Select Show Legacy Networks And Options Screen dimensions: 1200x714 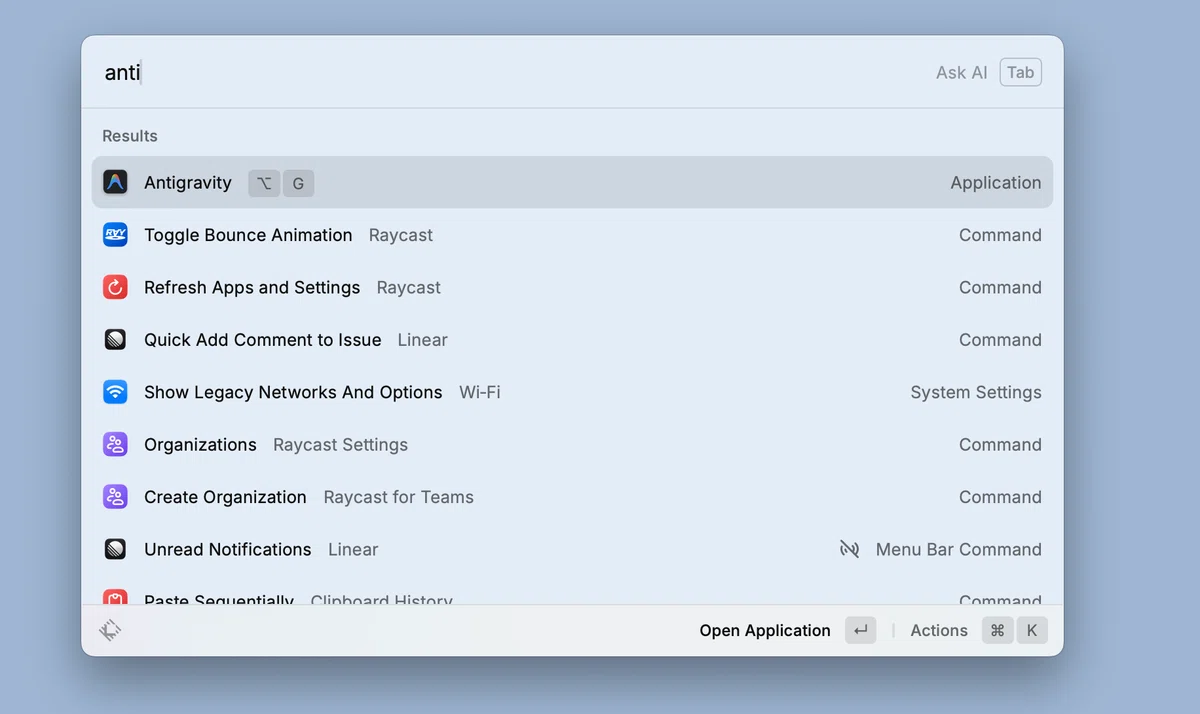572,392
